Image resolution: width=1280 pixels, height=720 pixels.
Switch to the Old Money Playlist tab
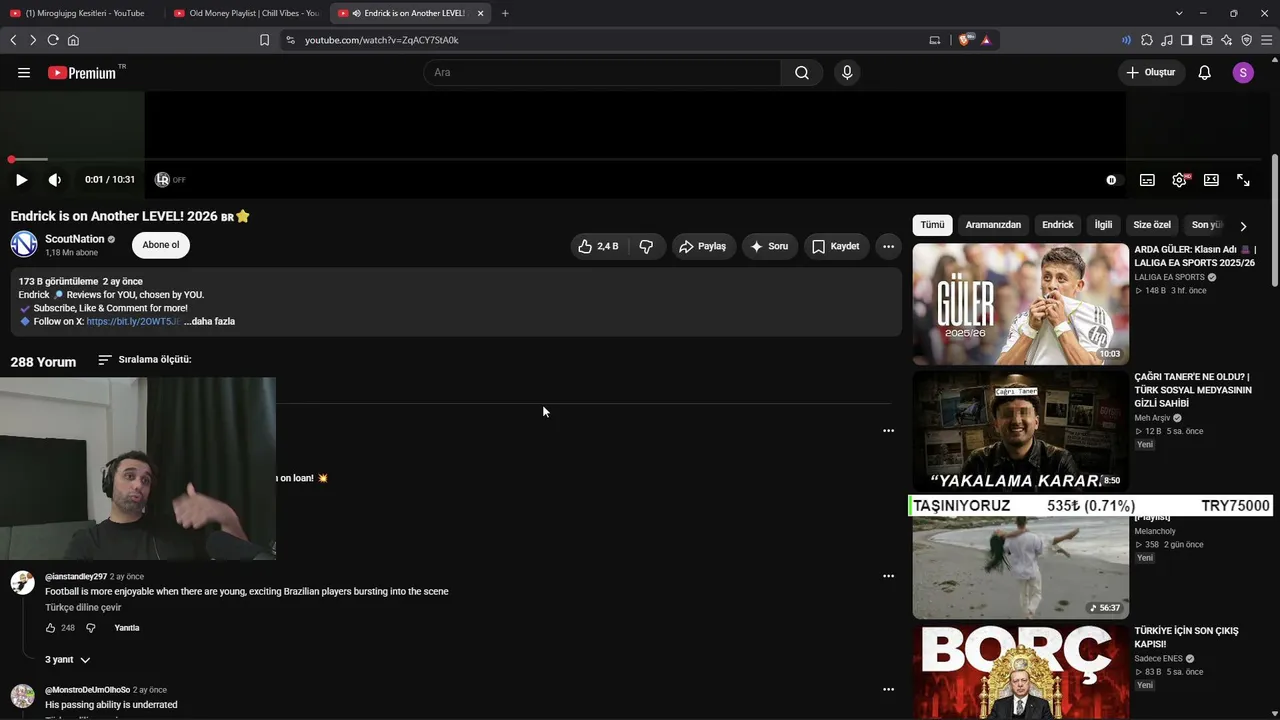click(245, 13)
